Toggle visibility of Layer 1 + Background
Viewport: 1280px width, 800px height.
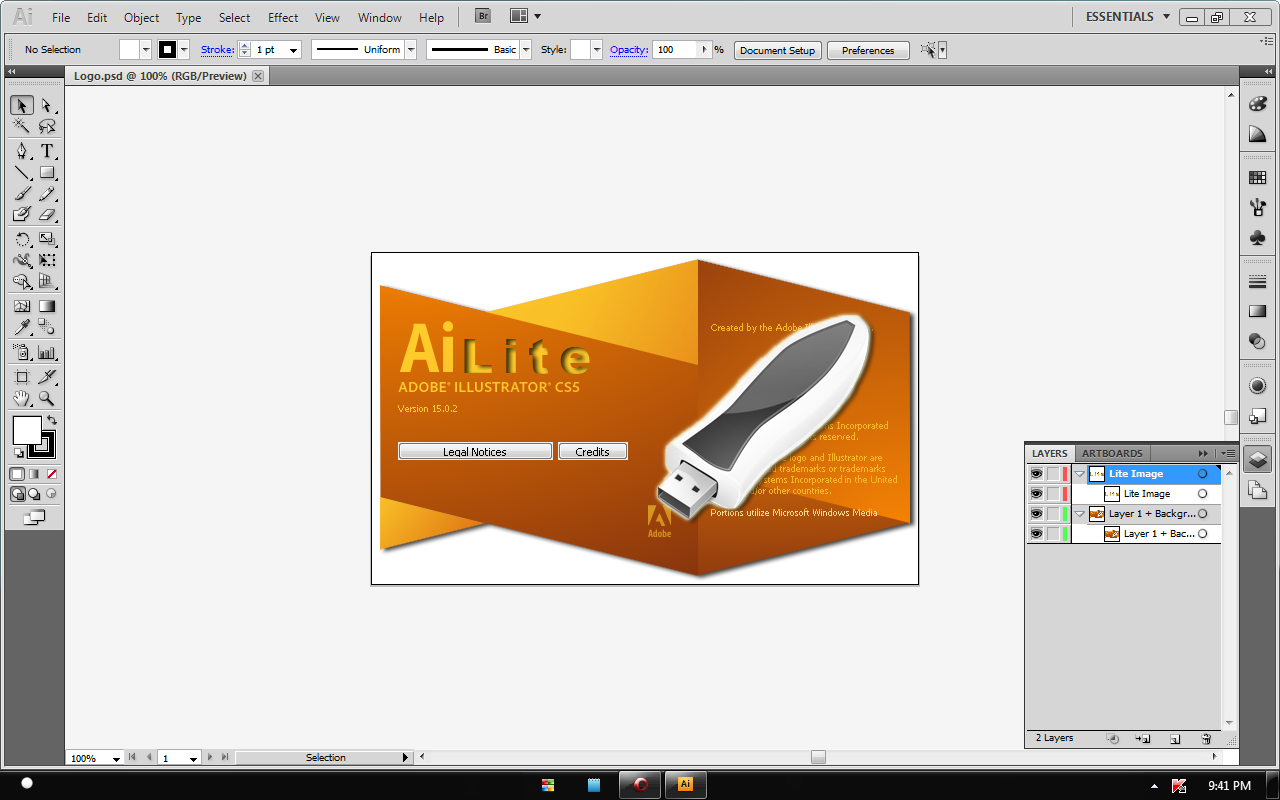1036,514
